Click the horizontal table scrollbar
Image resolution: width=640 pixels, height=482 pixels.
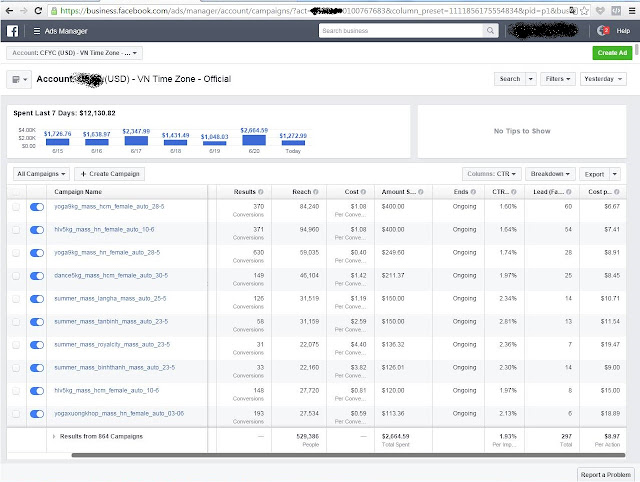click(348, 455)
